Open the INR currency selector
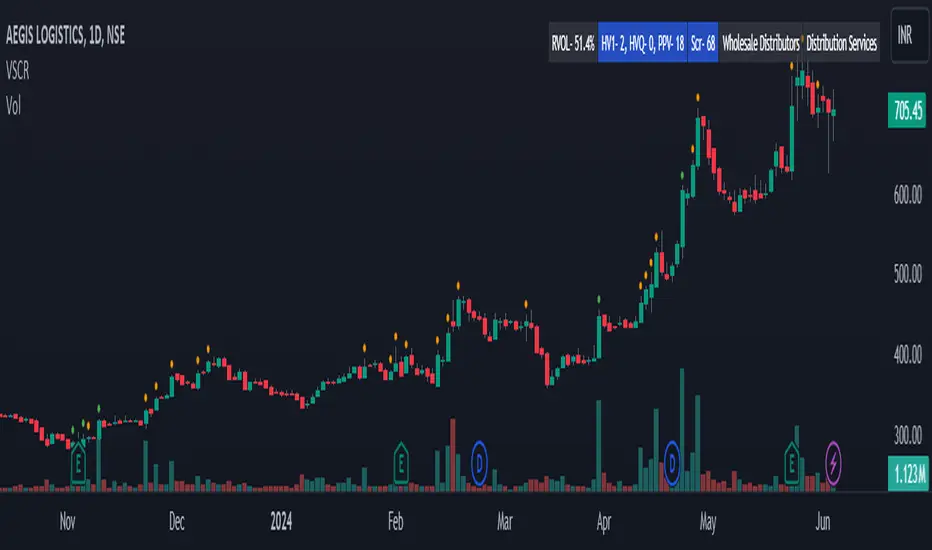Viewport: 932px width, 550px height. tap(909, 35)
